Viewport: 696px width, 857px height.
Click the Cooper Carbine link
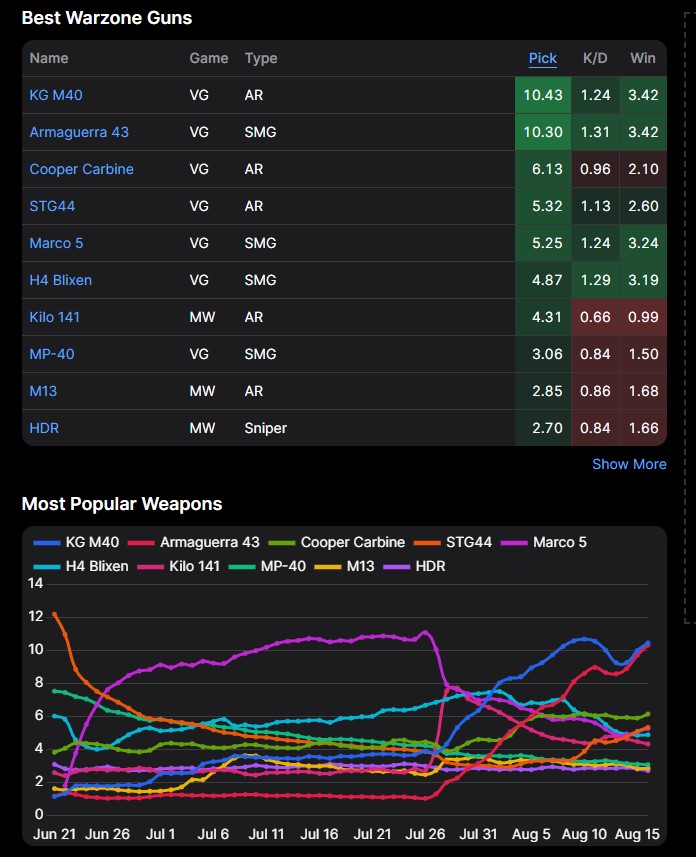tap(81, 169)
